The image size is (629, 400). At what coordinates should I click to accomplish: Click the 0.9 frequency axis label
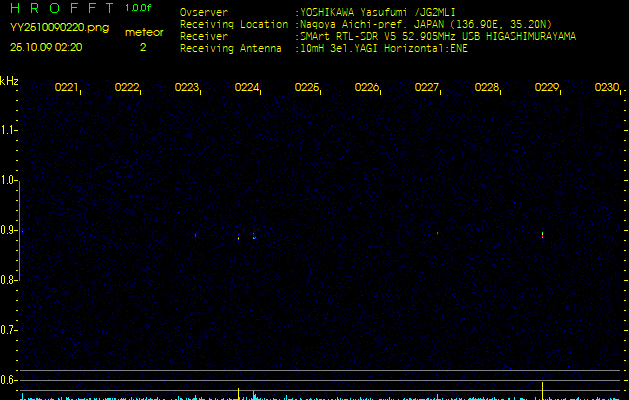[8, 230]
